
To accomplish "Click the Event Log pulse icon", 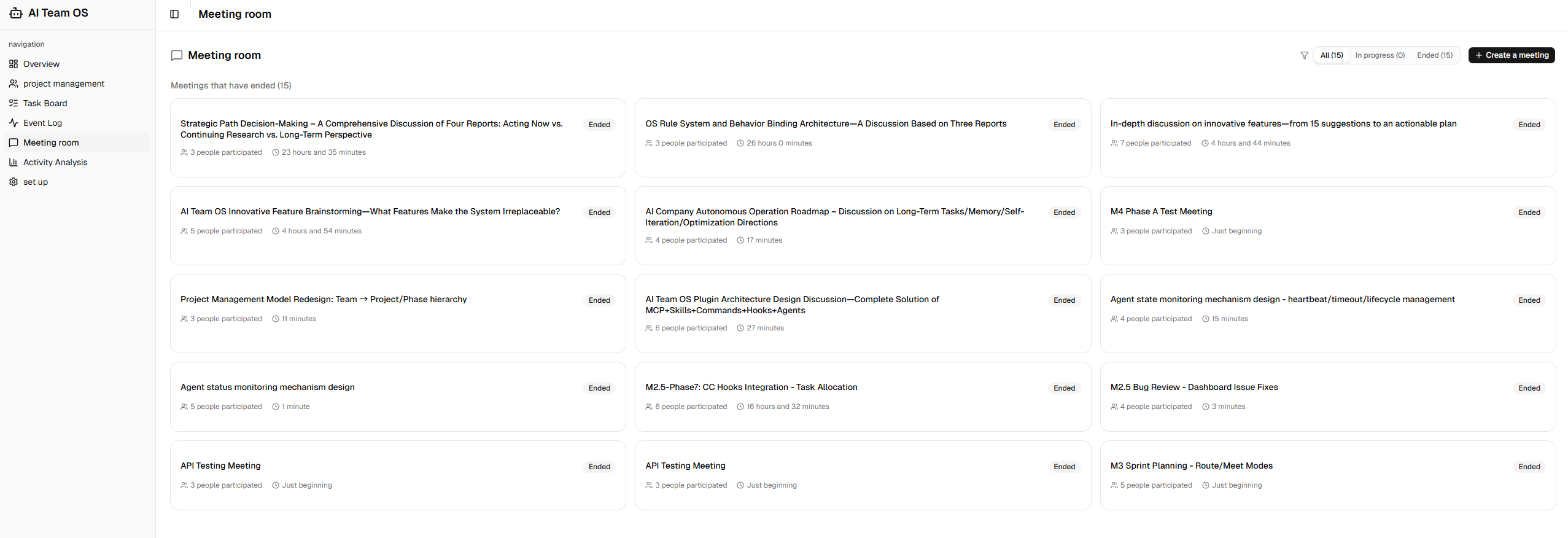I will (14, 123).
